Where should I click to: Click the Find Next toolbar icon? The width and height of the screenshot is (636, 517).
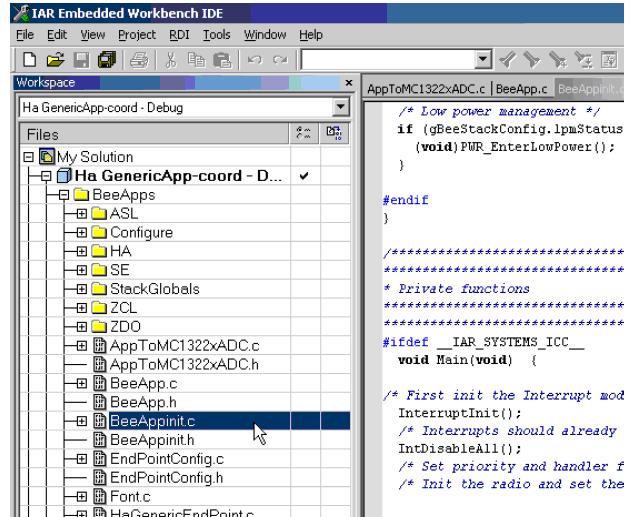pos(532,60)
